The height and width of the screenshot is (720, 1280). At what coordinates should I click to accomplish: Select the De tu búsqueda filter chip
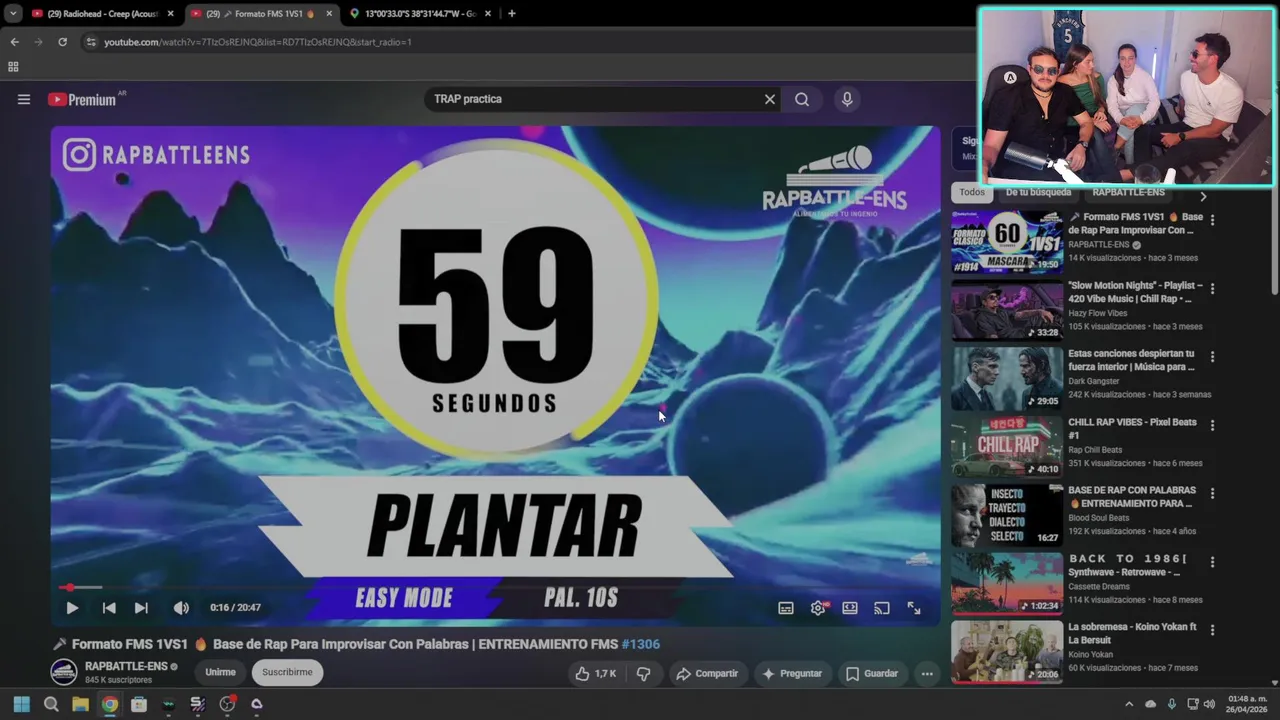tap(1038, 192)
